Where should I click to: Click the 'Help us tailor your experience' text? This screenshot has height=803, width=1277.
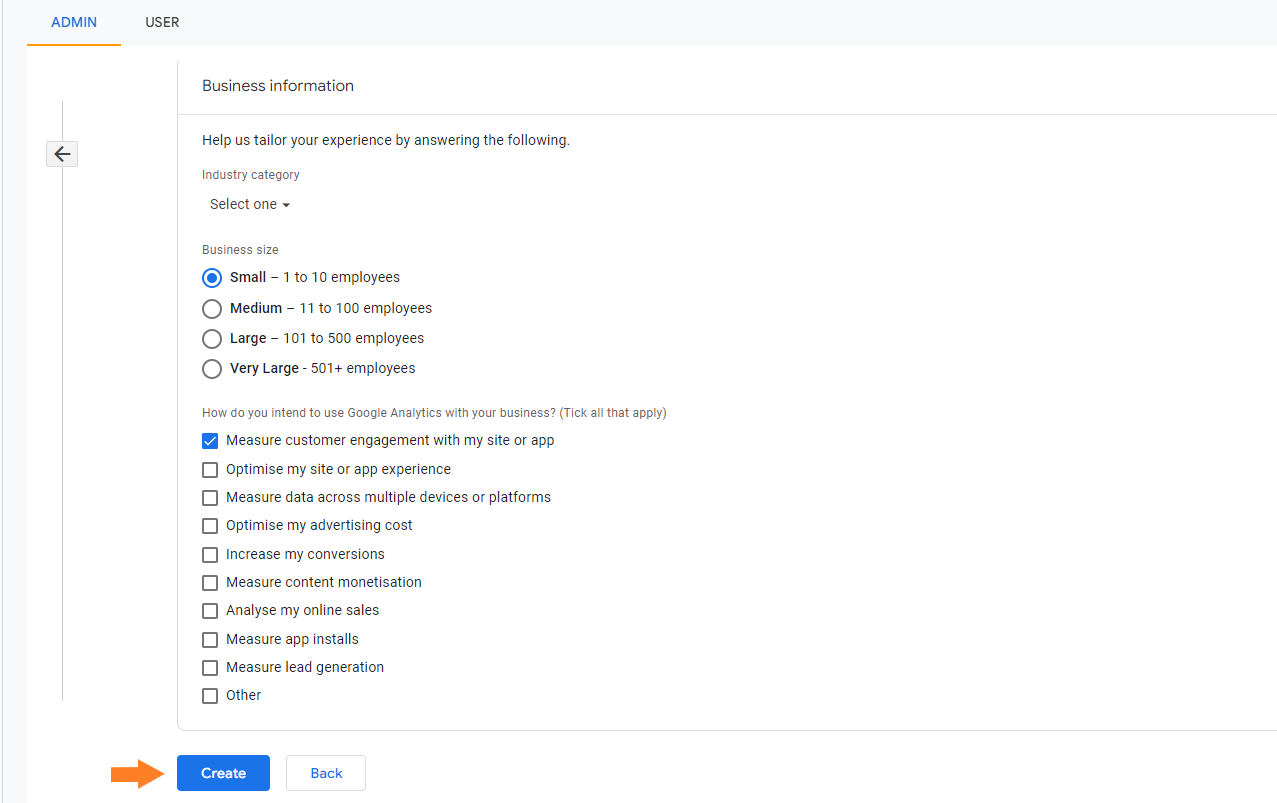click(x=386, y=140)
